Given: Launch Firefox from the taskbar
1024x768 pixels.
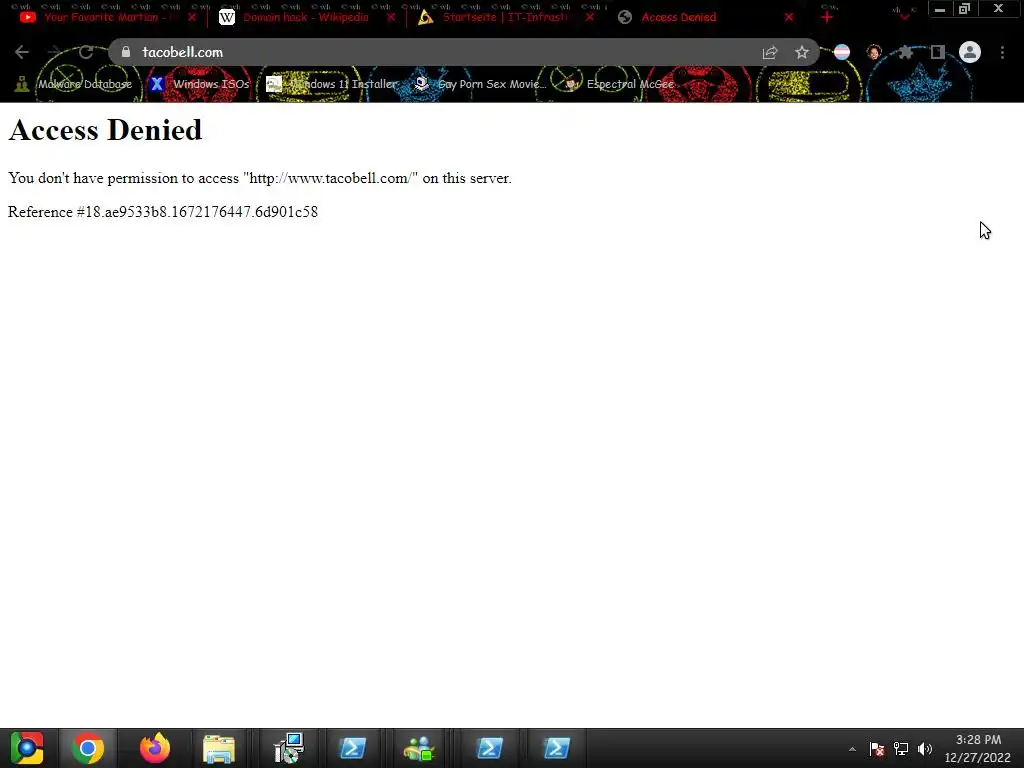Looking at the screenshot, I should [155, 748].
